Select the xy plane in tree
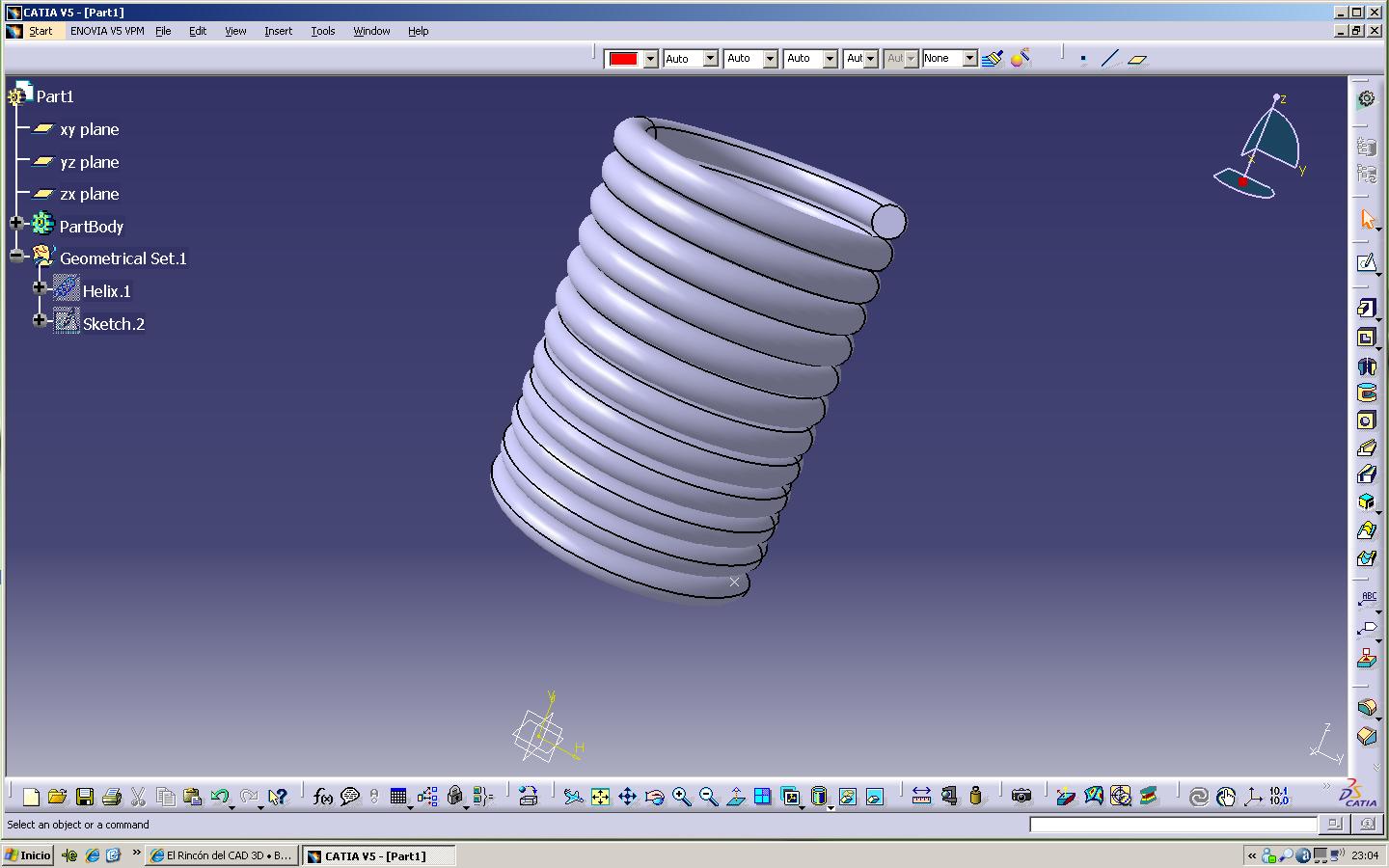The height and width of the screenshot is (868, 1389). tap(89, 129)
